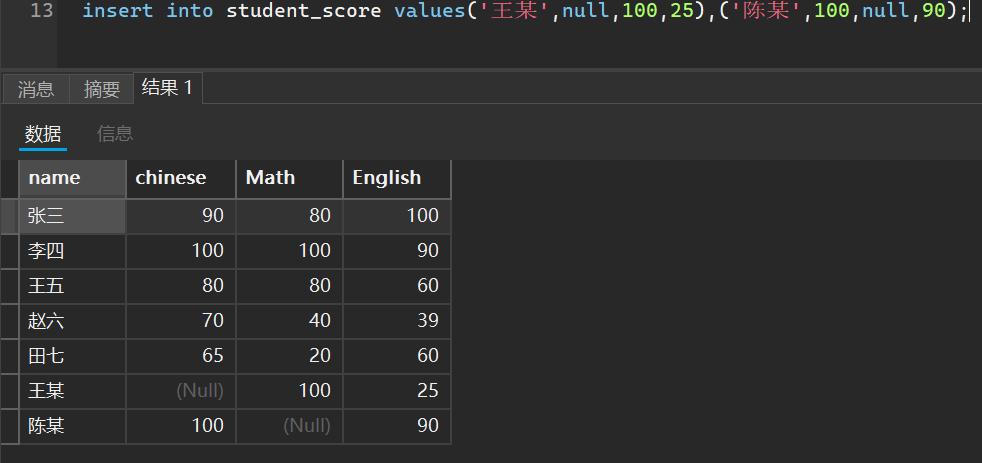Click line number 13 in editor gutter
The image size is (982, 463).
(41, 11)
